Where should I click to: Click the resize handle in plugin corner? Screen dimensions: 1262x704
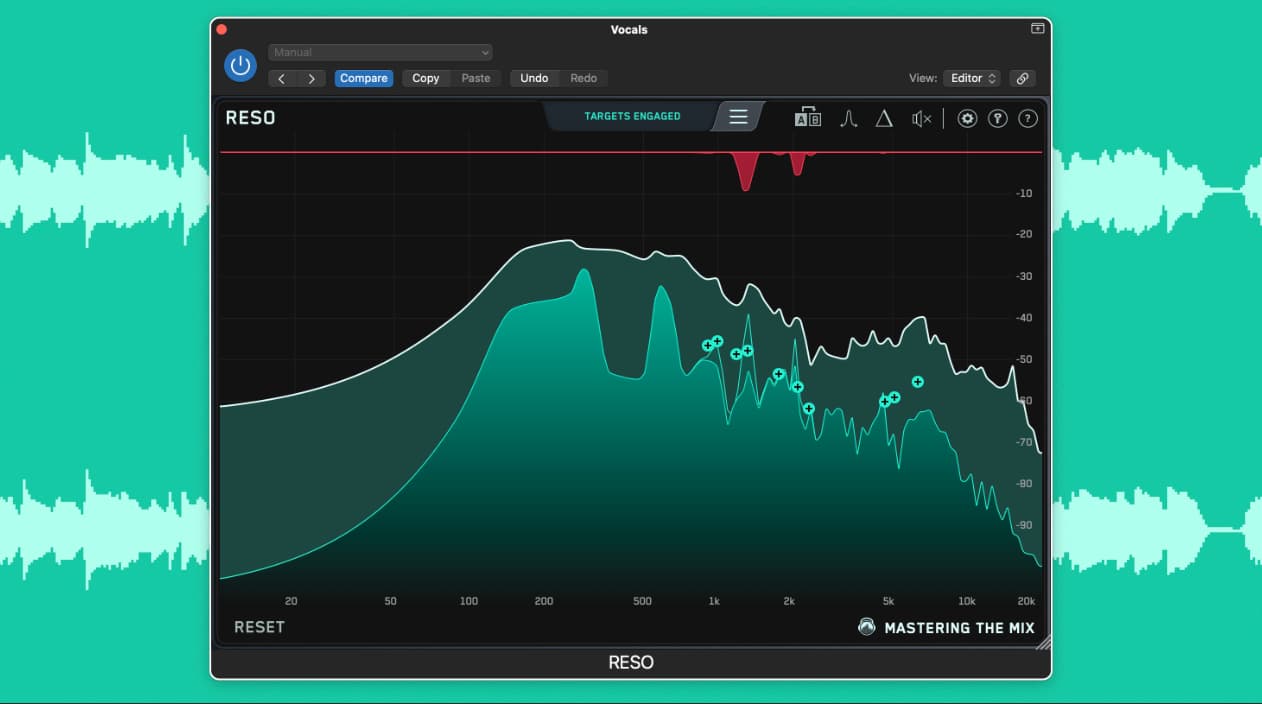pos(1043,642)
